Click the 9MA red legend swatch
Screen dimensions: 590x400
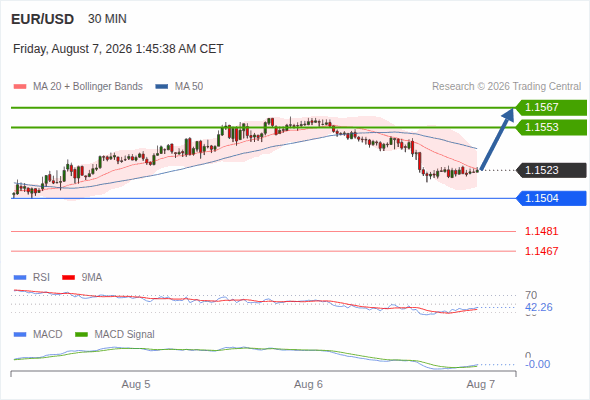[x=68, y=278]
